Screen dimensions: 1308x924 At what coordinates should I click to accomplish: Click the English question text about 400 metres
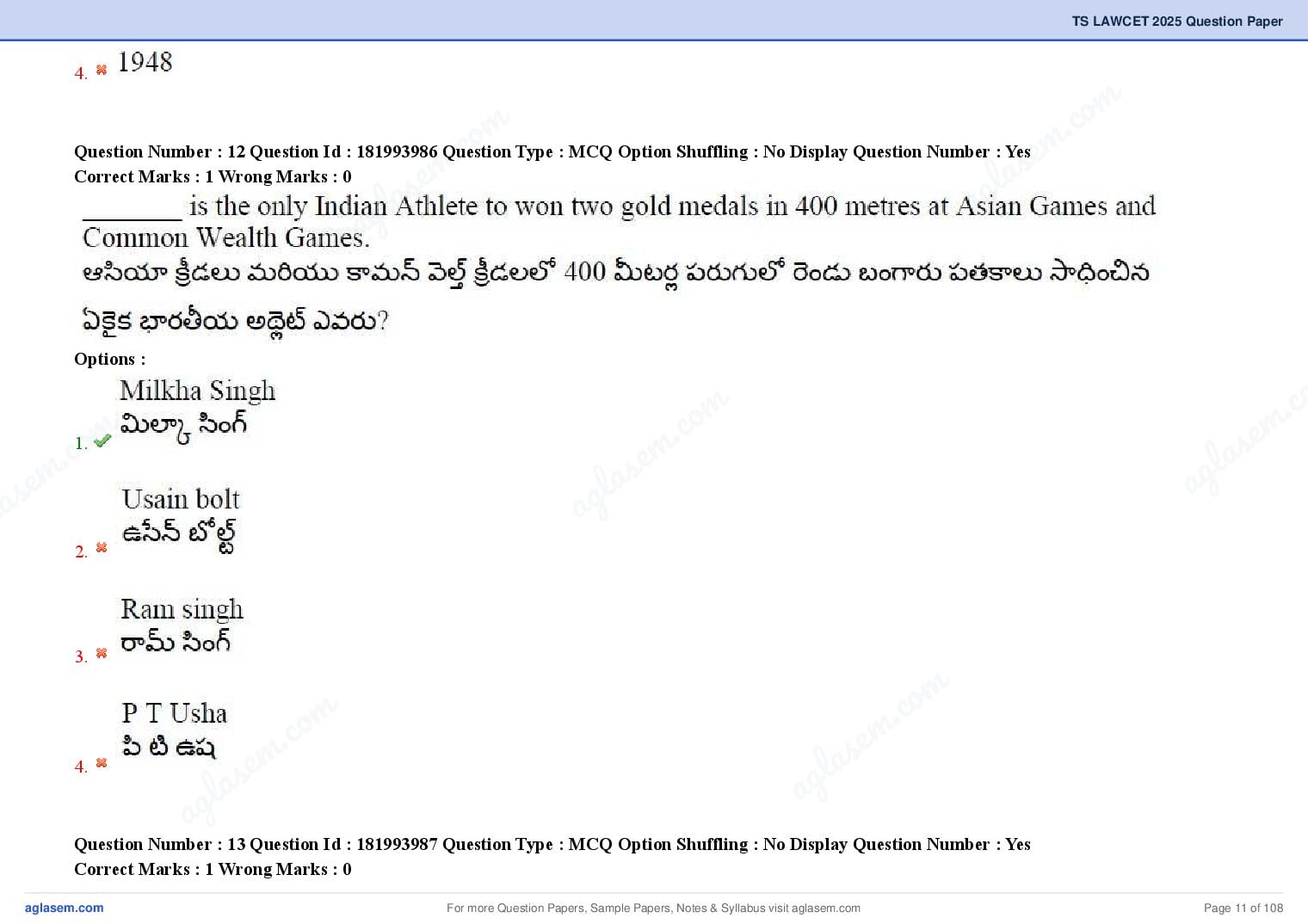tap(619, 221)
